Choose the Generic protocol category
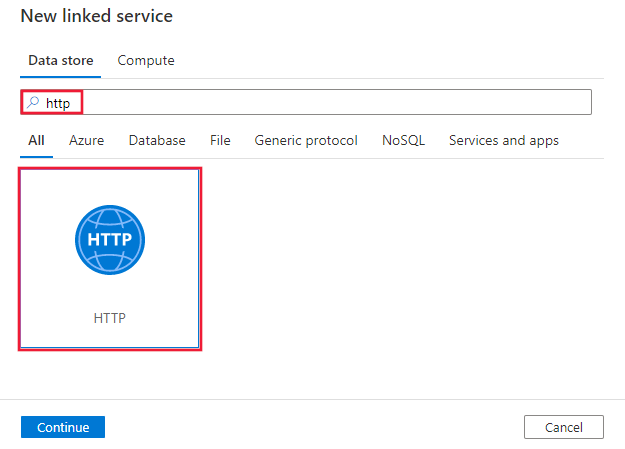The image size is (625, 449). tap(306, 141)
